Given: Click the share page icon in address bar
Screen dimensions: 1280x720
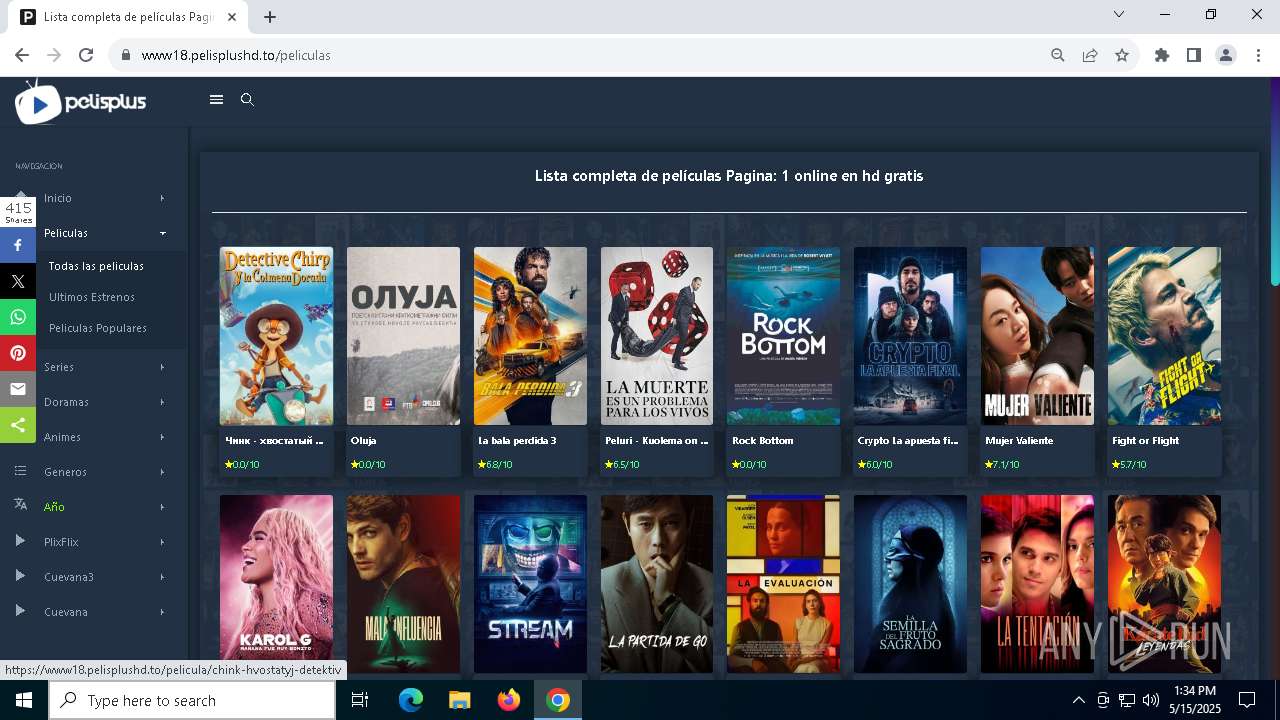Looking at the screenshot, I should point(1090,55).
